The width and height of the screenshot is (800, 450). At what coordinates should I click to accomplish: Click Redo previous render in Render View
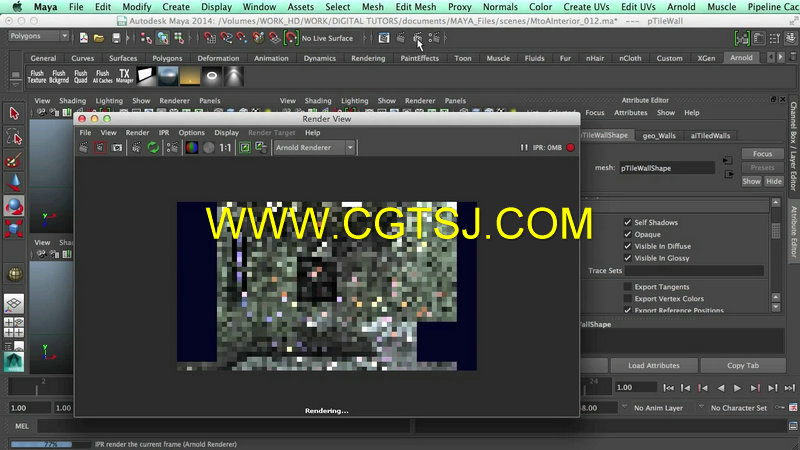point(84,148)
